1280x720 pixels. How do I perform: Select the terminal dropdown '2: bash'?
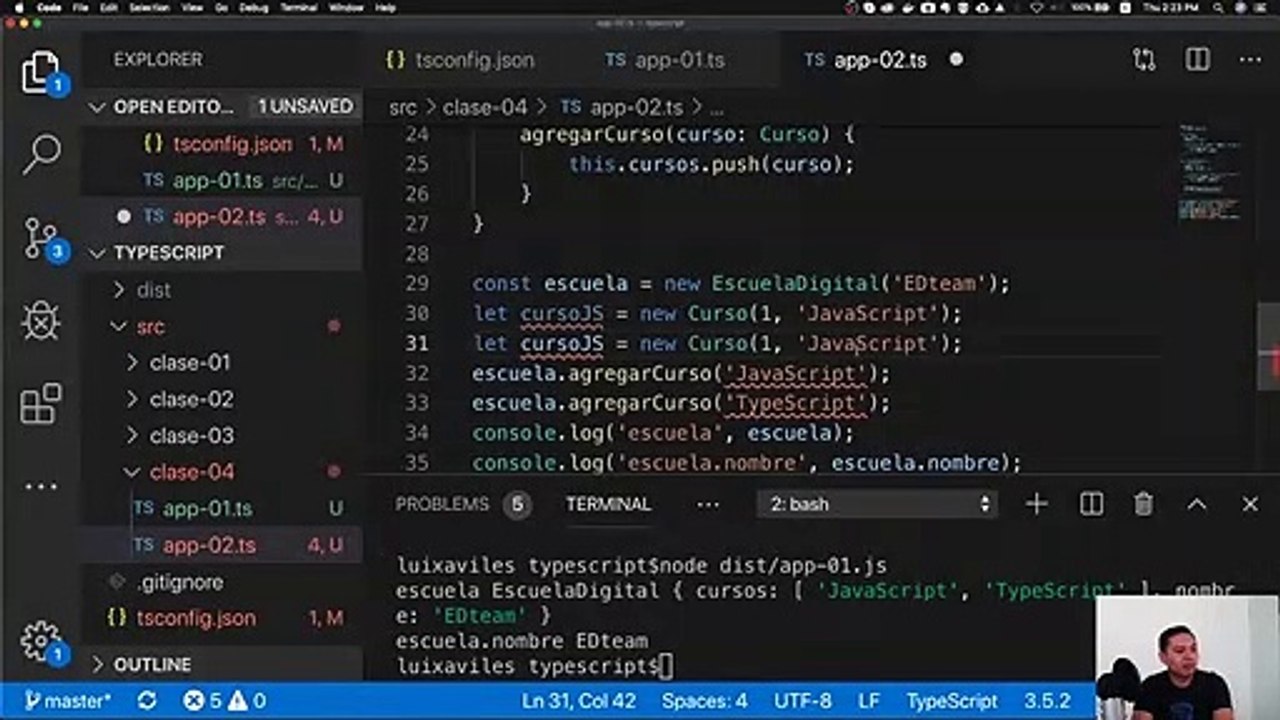click(x=879, y=504)
